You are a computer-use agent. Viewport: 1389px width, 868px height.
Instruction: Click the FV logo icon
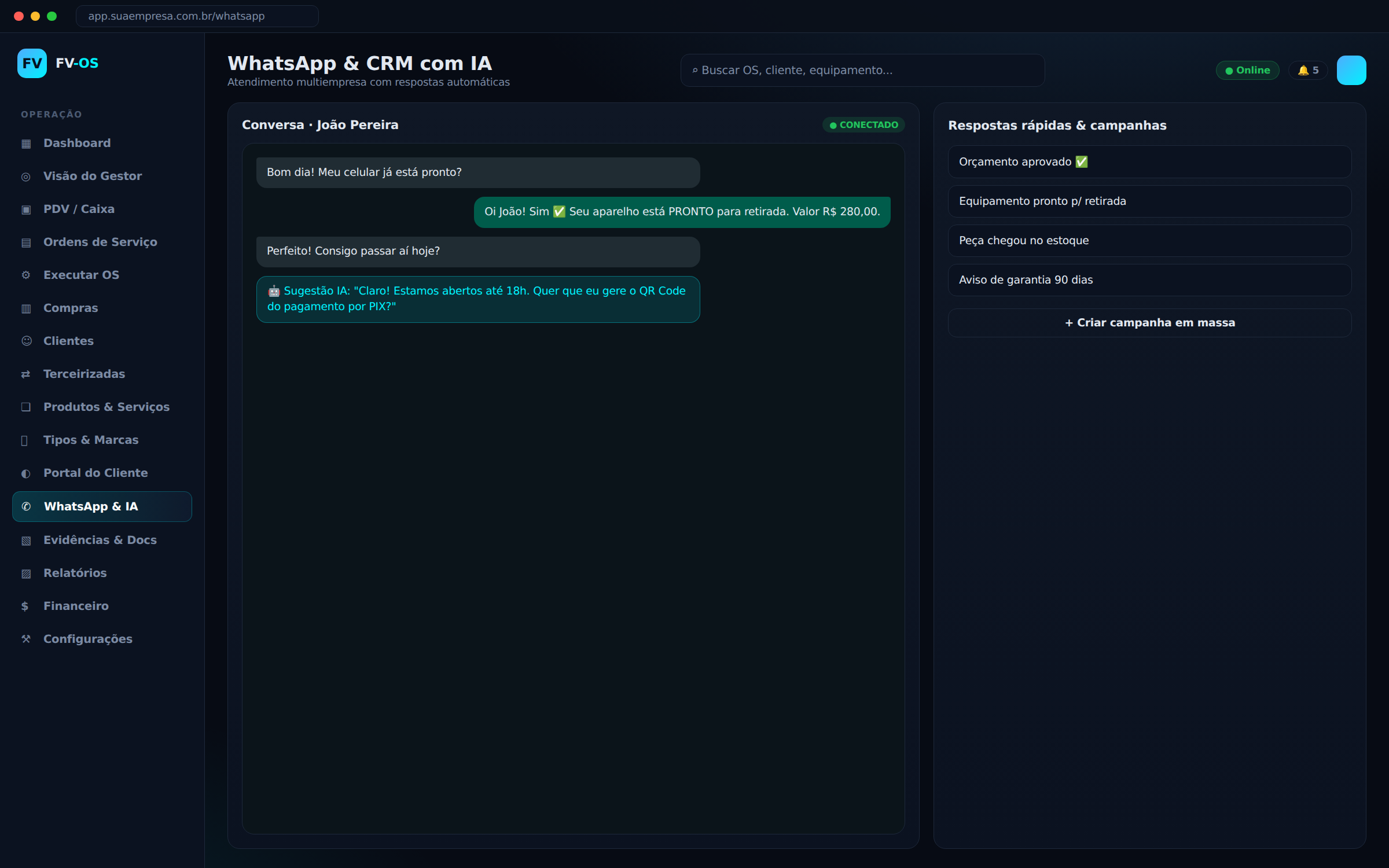coord(32,63)
